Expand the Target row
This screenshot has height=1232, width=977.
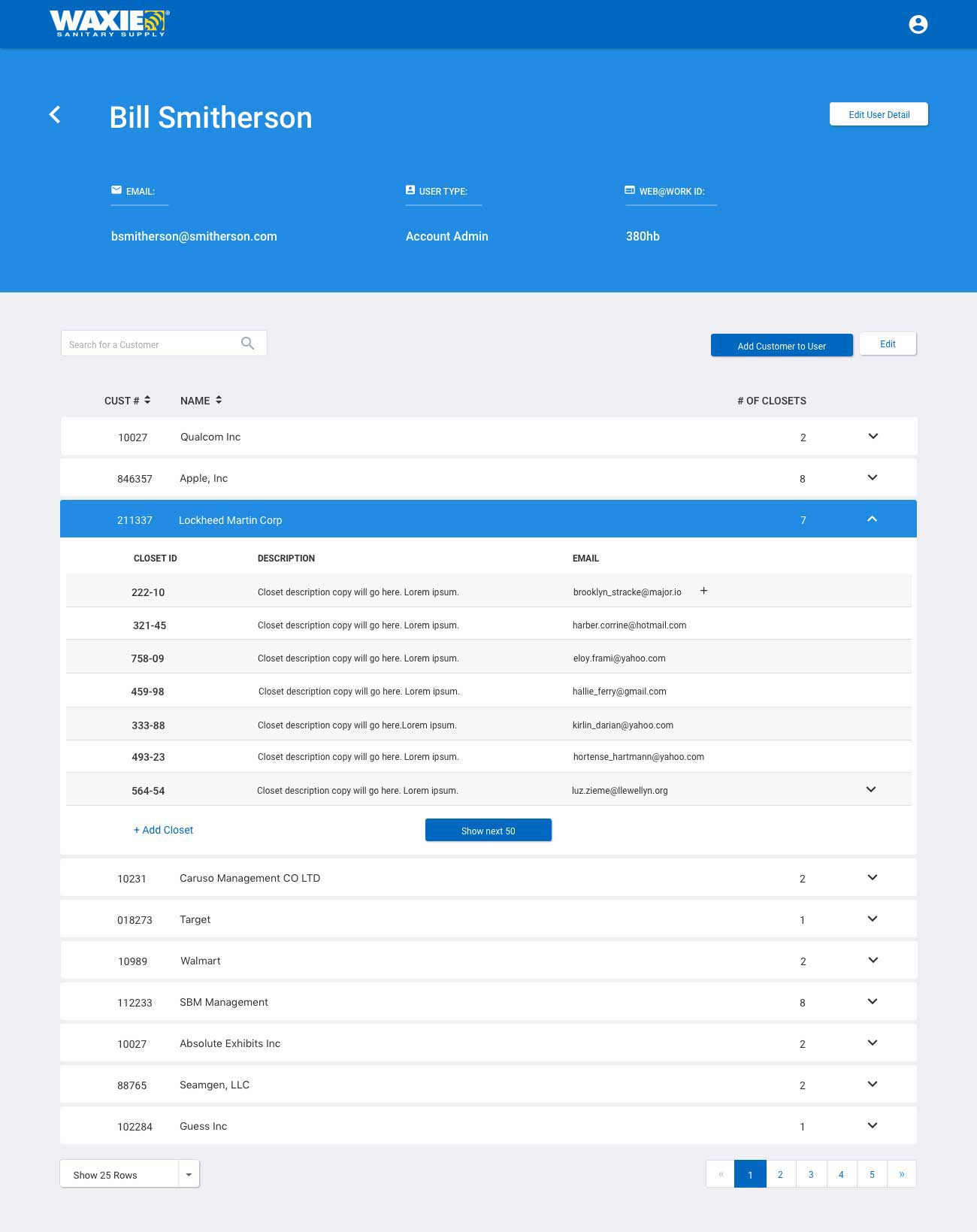[873, 919]
